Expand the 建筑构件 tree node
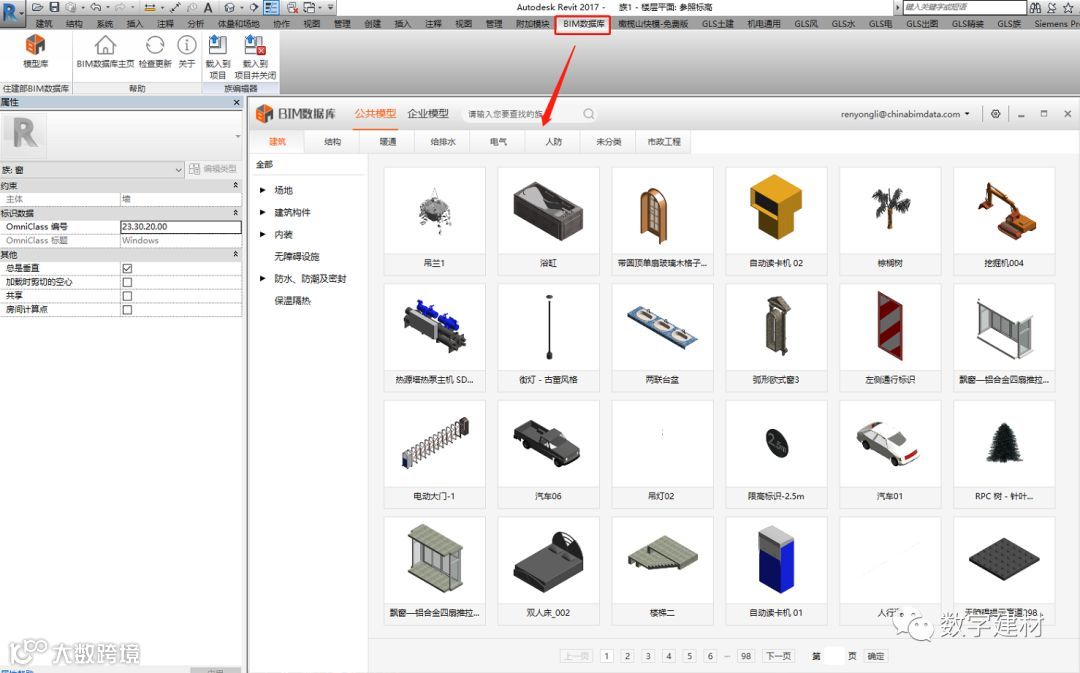The height and width of the screenshot is (673, 1080). (262, 212)
